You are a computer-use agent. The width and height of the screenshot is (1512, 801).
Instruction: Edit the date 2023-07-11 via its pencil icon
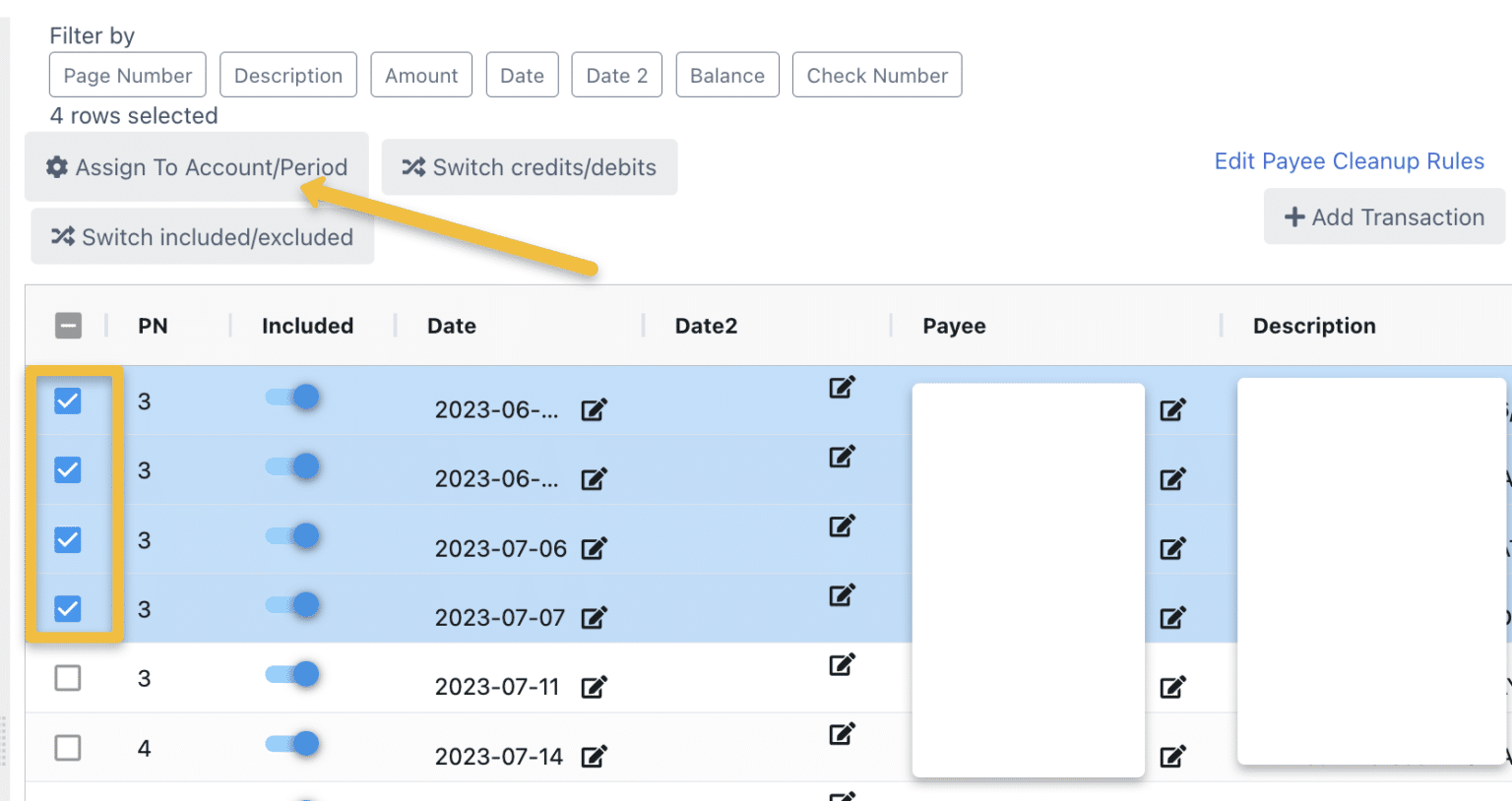tap(594, 687)
